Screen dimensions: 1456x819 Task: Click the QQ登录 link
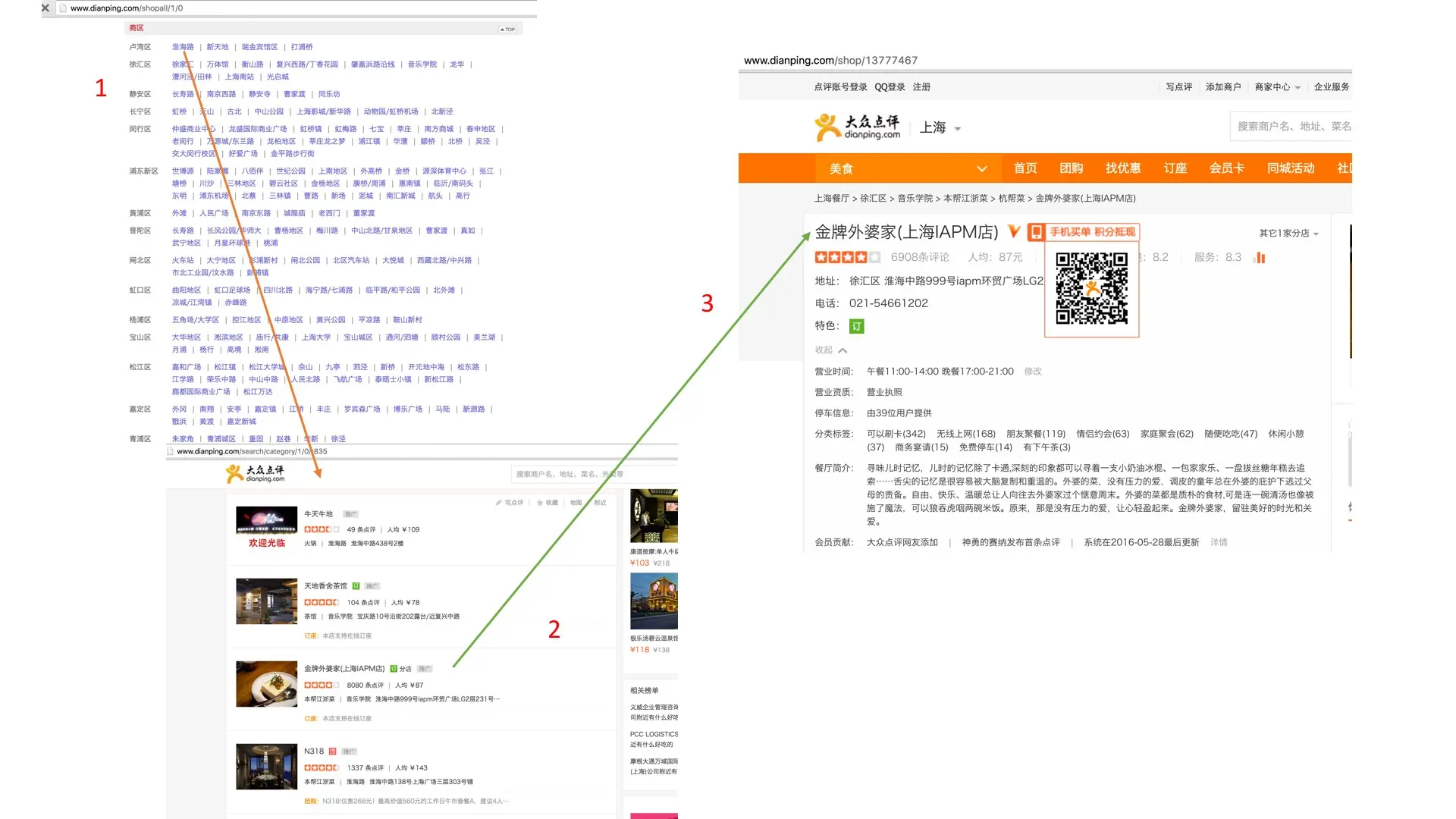click(x=890, y=87)
